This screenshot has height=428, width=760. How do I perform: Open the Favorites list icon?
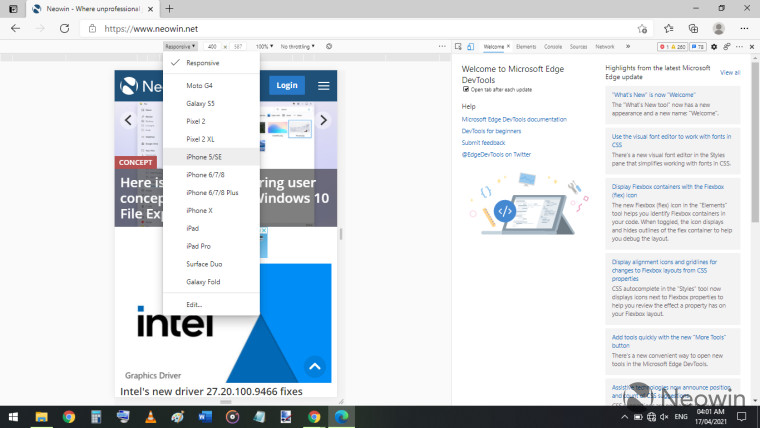click(x=669, y=29)
